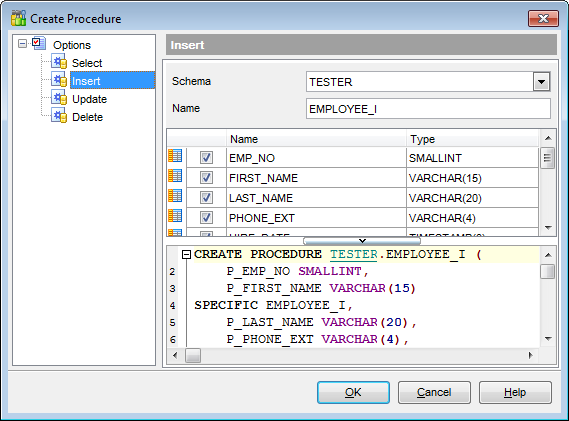
Task: Click the code editor horizontal scroll right arrow
Action: (x=531, y=355)
